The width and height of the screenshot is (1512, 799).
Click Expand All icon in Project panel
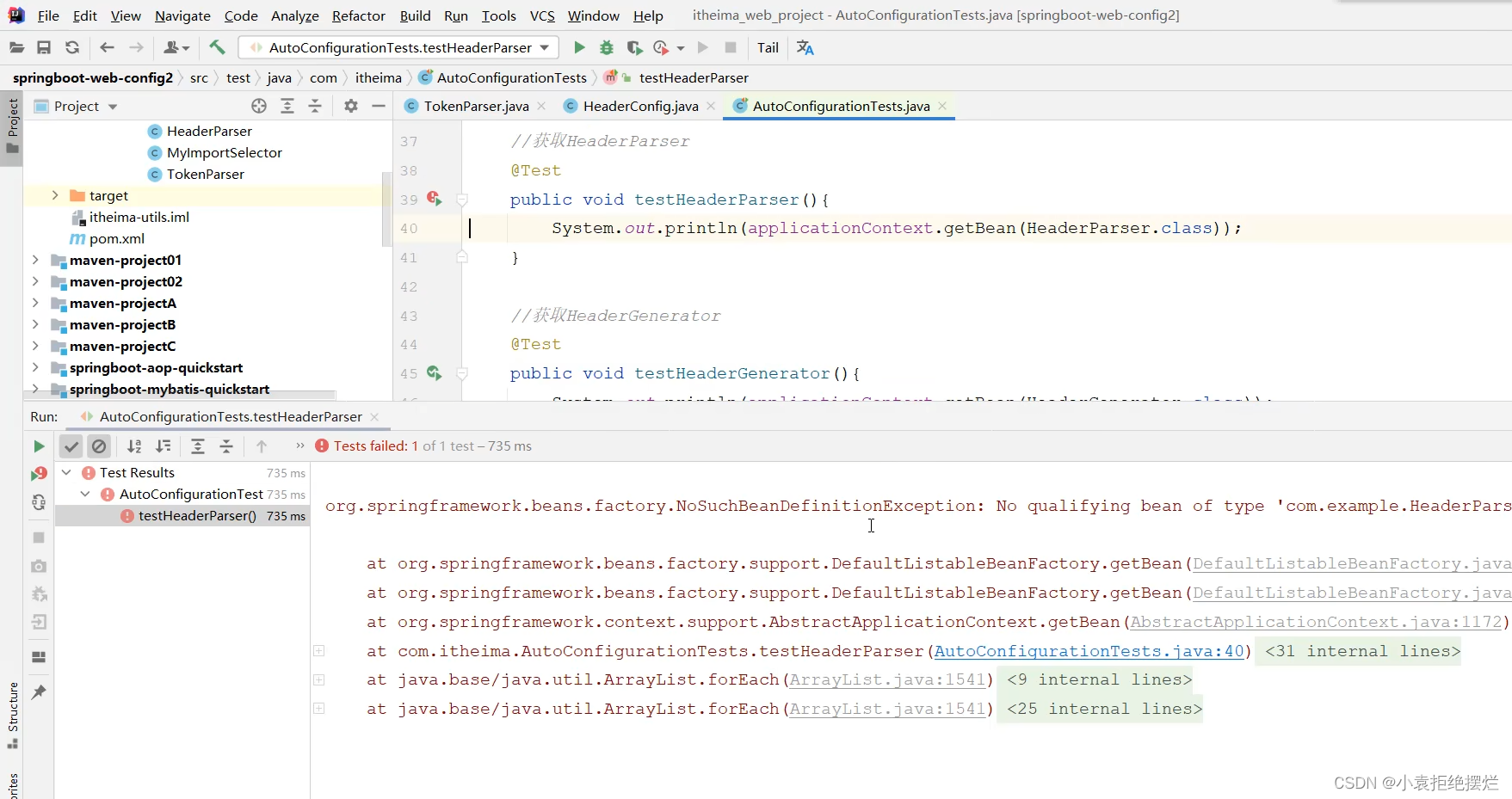(x=287, y=106)
